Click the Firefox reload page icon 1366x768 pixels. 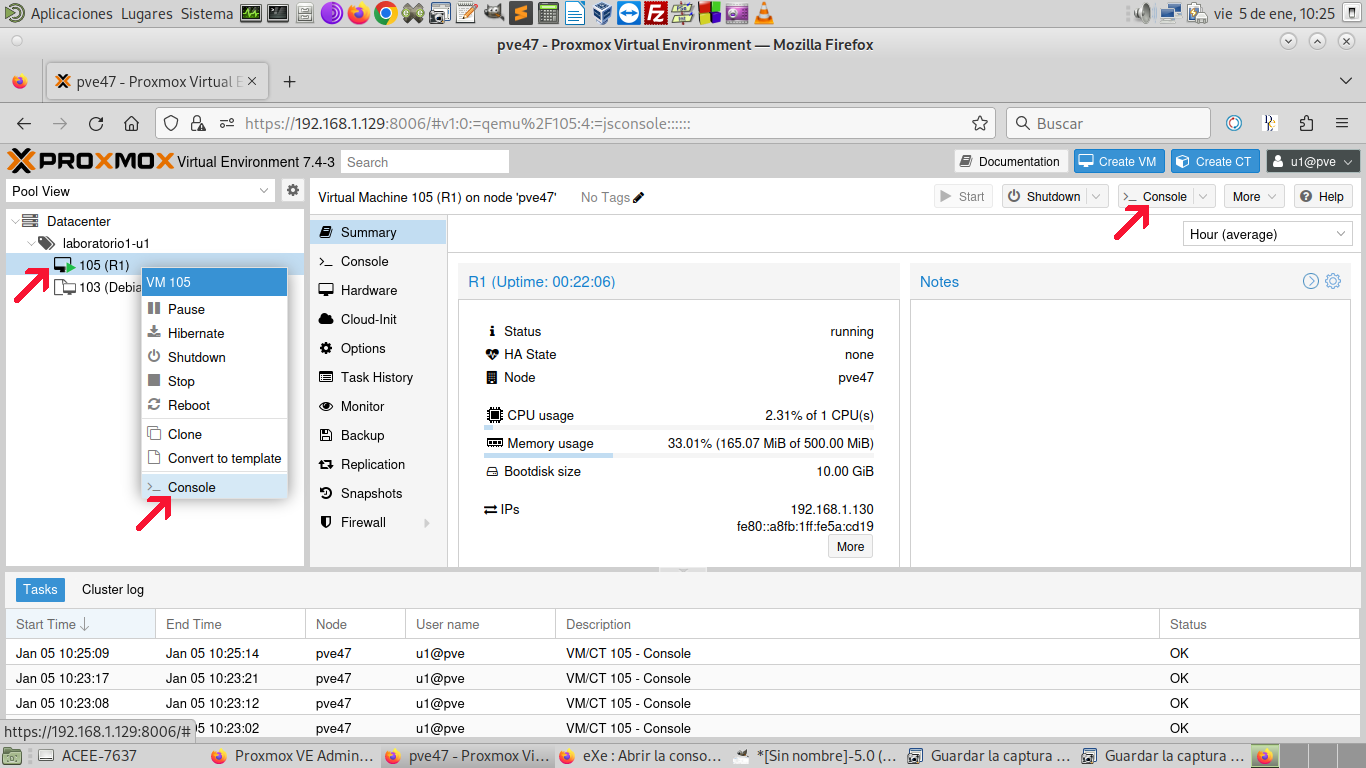point(96,124)
